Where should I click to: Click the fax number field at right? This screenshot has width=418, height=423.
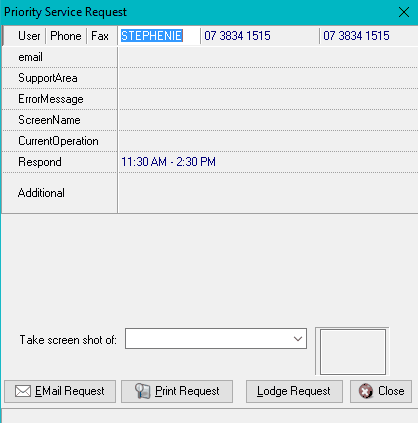(369, 36)
